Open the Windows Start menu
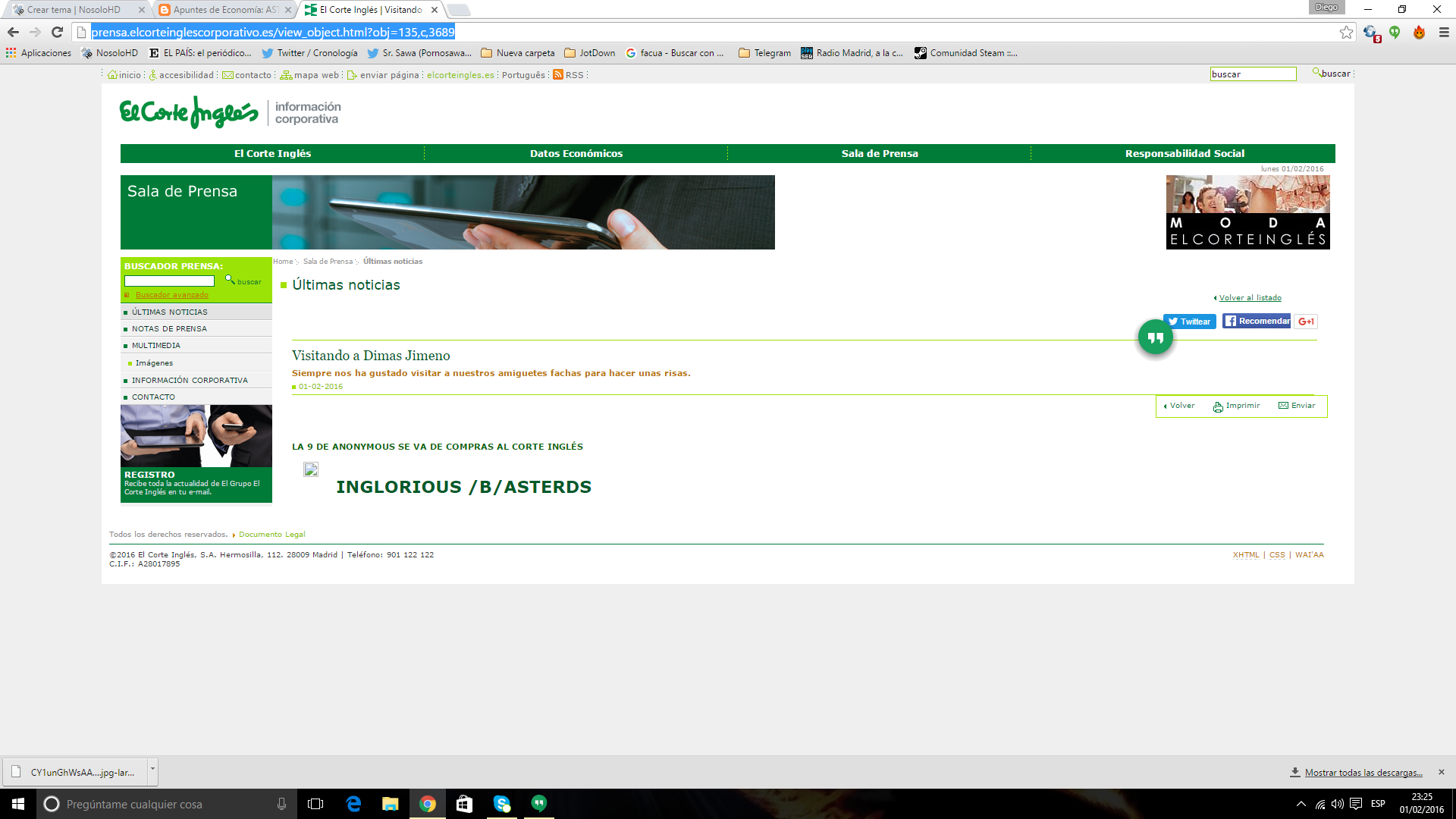The image size is (1456, 819). (x=18, y=804)
